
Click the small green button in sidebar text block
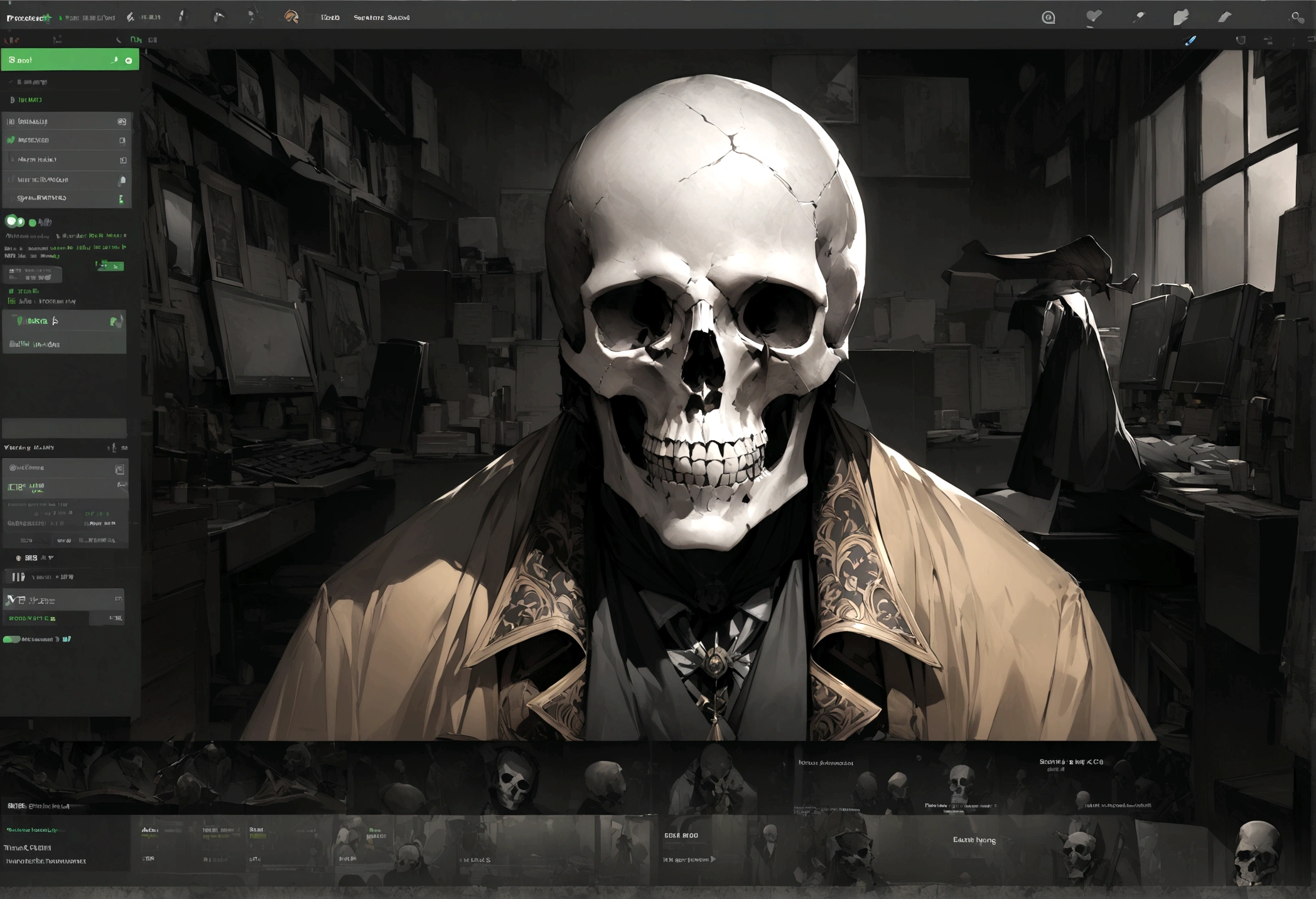(110, 266)
